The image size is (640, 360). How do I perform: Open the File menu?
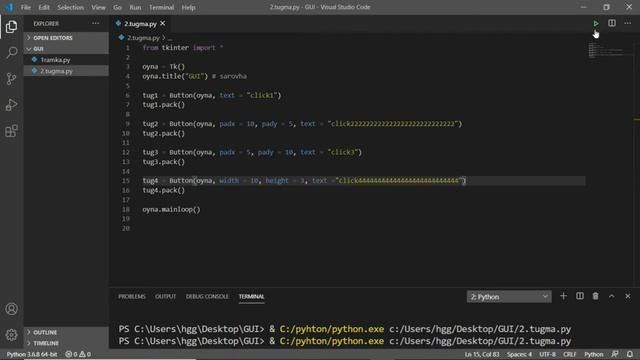click(26, 7)
